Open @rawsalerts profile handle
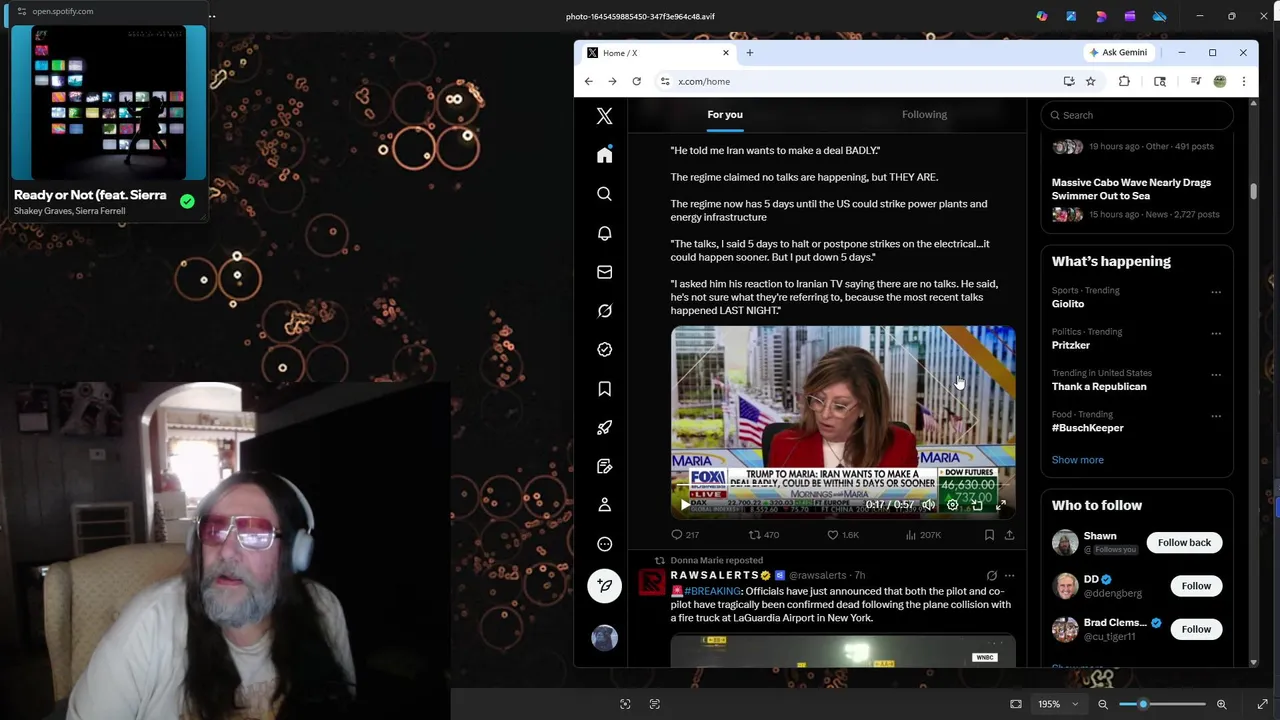The width and height of the screenshot is (1280, 720). coord(817,576)
